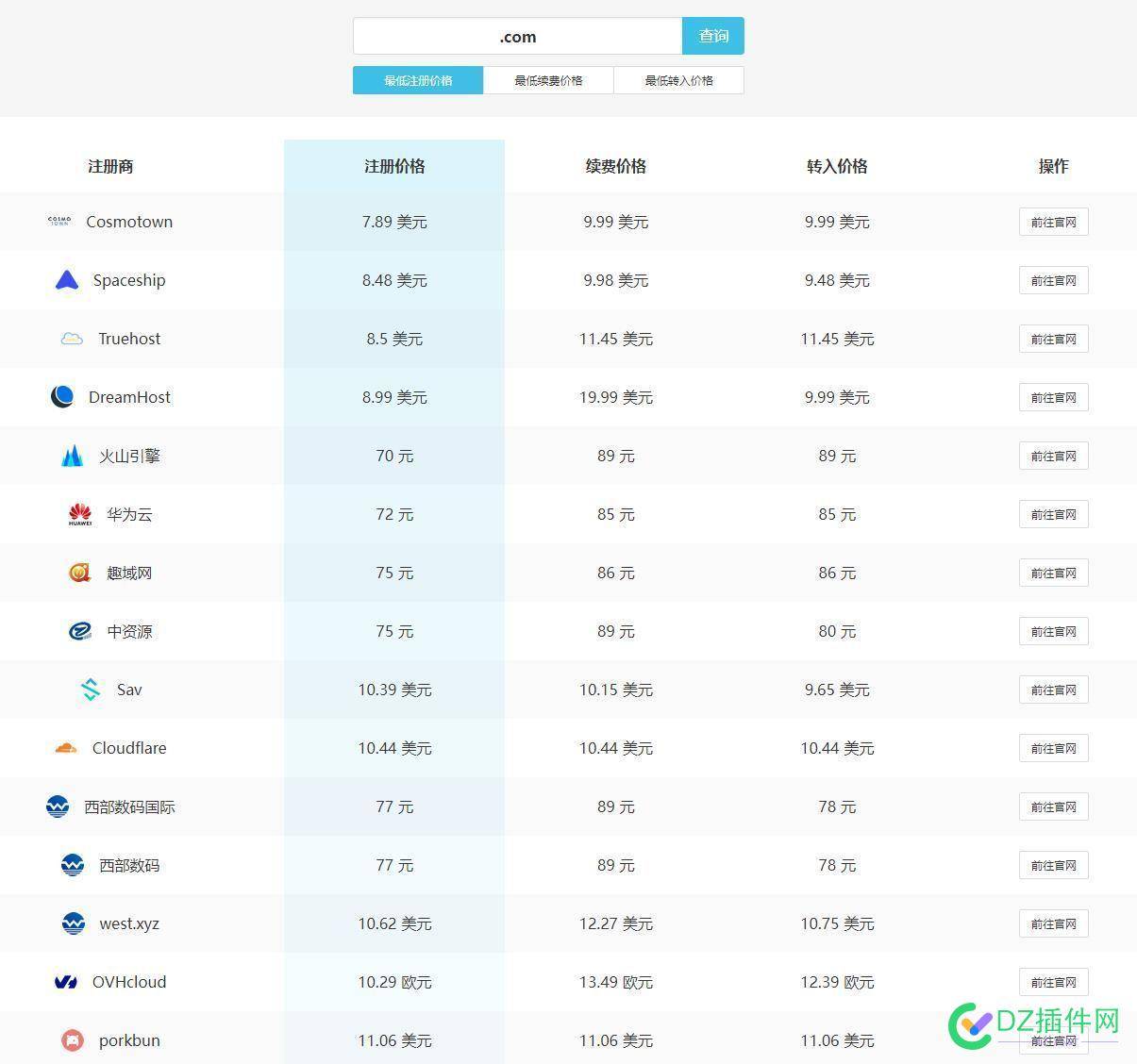Image resolution: width=1137 pixels, height=1064 pixels.
Task: Open 中资源's 前往官网 button
Action: pyautogui.click(x=1053, y=631)
